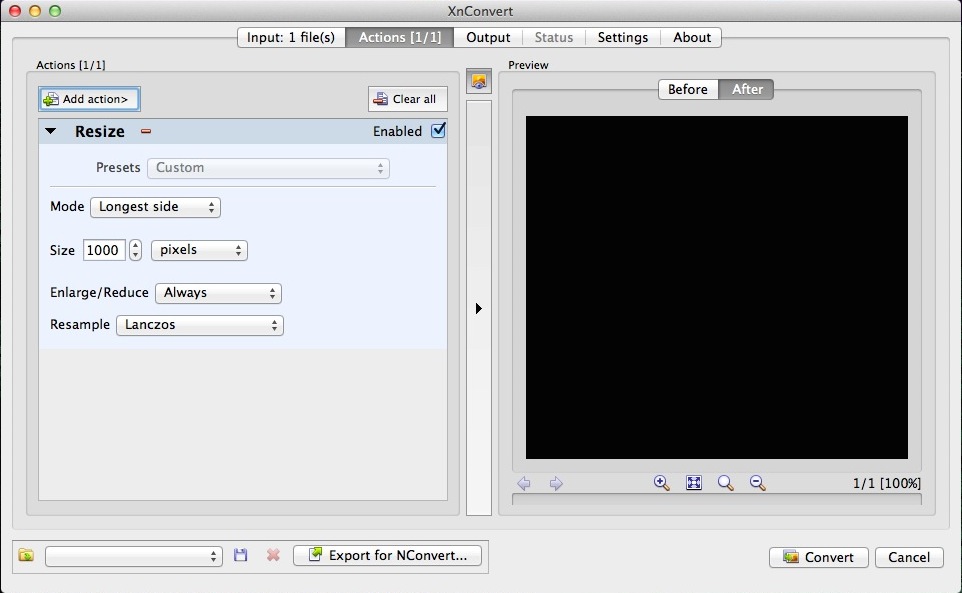The image size is (962, 593).
Task: Open the Resample dropdown set to Lanczos
Action: [200, 325]
